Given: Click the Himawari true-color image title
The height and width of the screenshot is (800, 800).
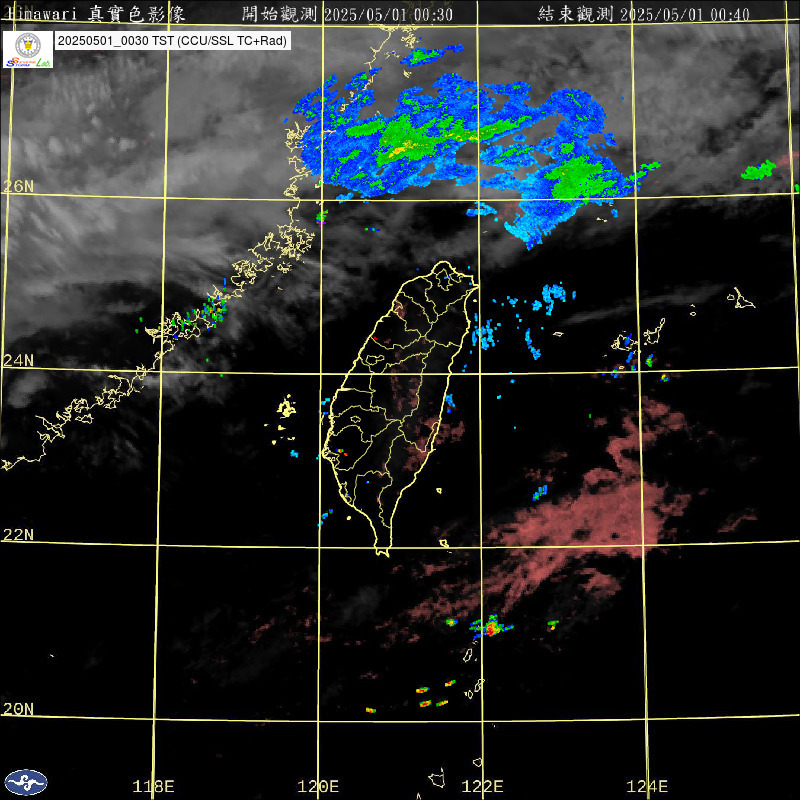Looking at the screenshot, I should 96,14.
